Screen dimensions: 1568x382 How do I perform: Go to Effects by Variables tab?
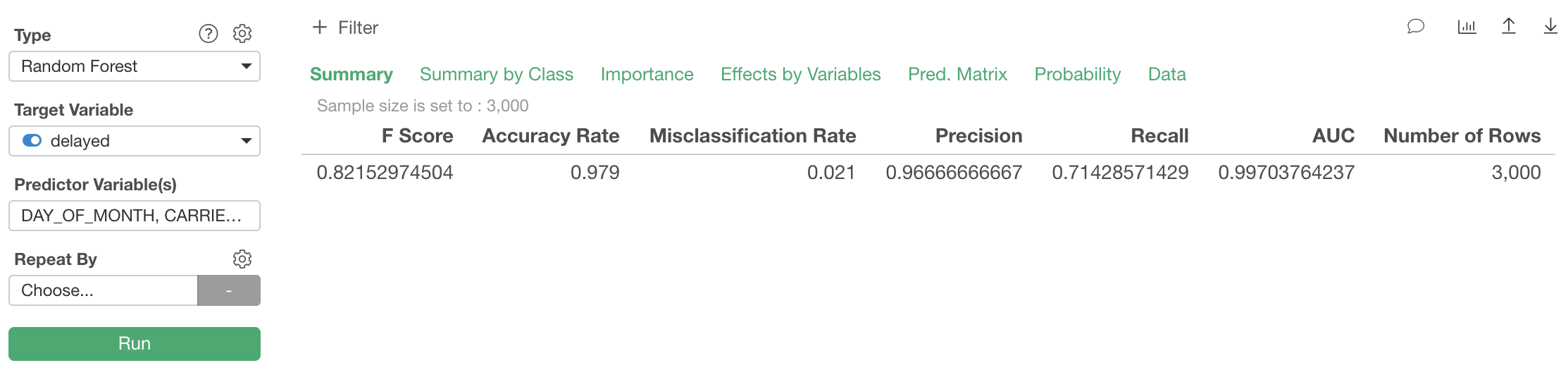click(x=800, y=75)
